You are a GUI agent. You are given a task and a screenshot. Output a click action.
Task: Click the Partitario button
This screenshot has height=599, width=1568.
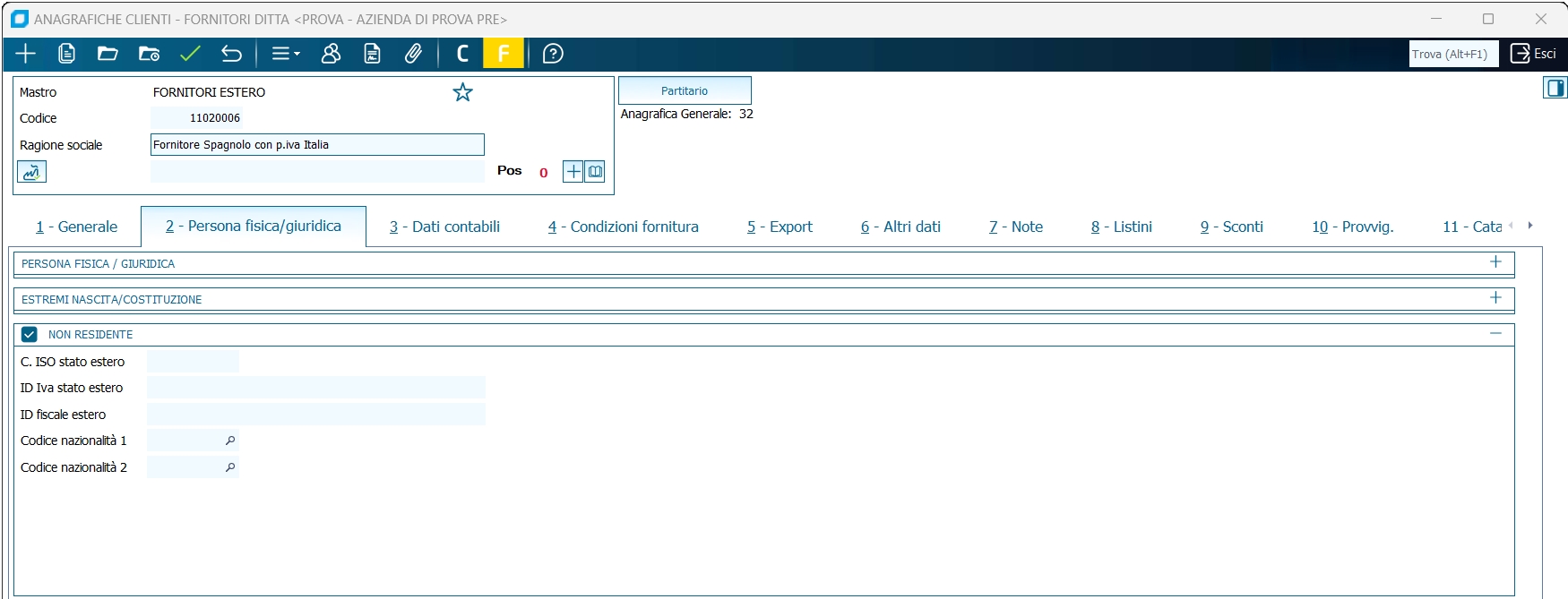(x=685, y=90)
